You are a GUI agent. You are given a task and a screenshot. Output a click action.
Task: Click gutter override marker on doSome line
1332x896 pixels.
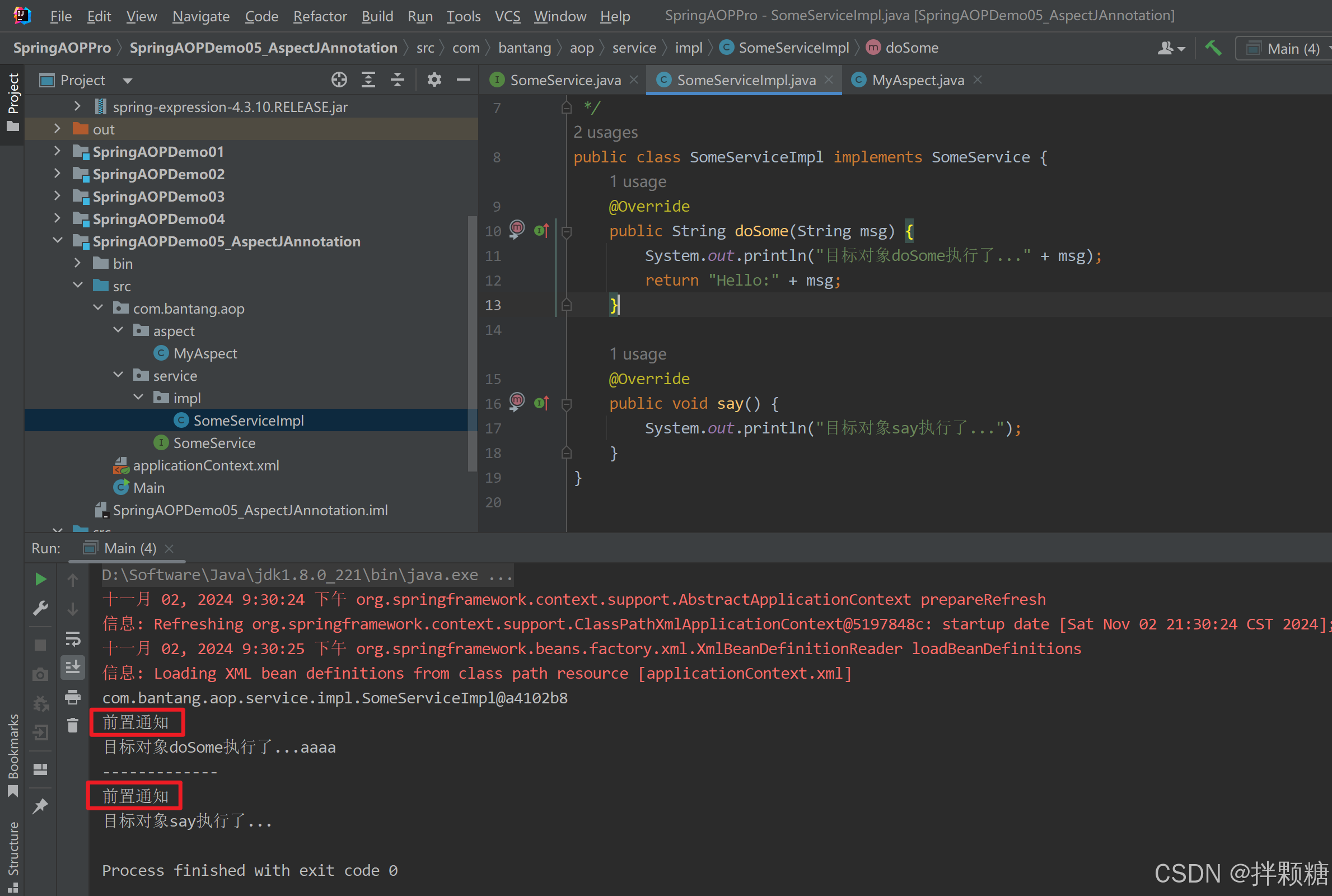click(541, 231)
